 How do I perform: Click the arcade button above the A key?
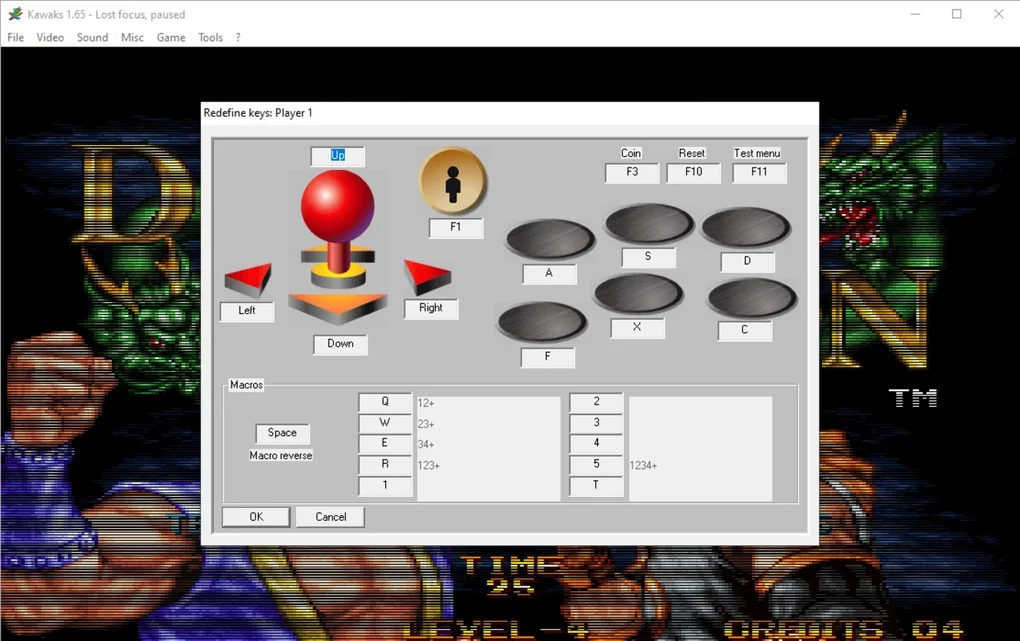[550, 239]
